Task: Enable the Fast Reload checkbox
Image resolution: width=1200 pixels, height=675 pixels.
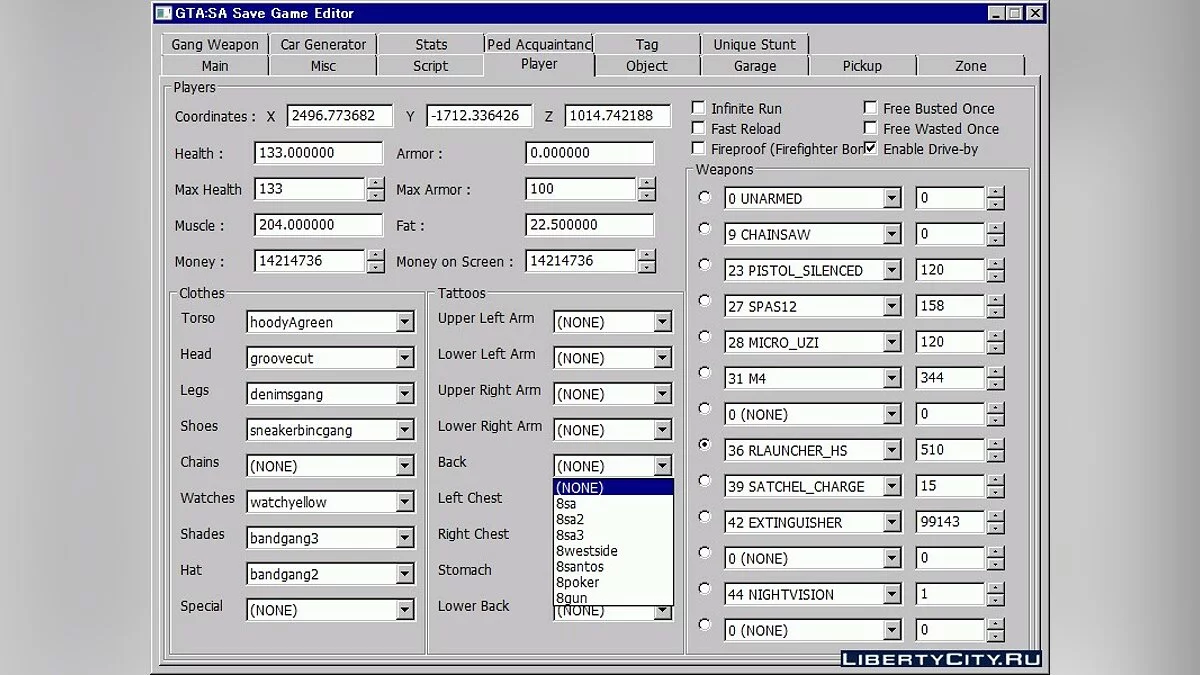Action: tap(698, 128)
